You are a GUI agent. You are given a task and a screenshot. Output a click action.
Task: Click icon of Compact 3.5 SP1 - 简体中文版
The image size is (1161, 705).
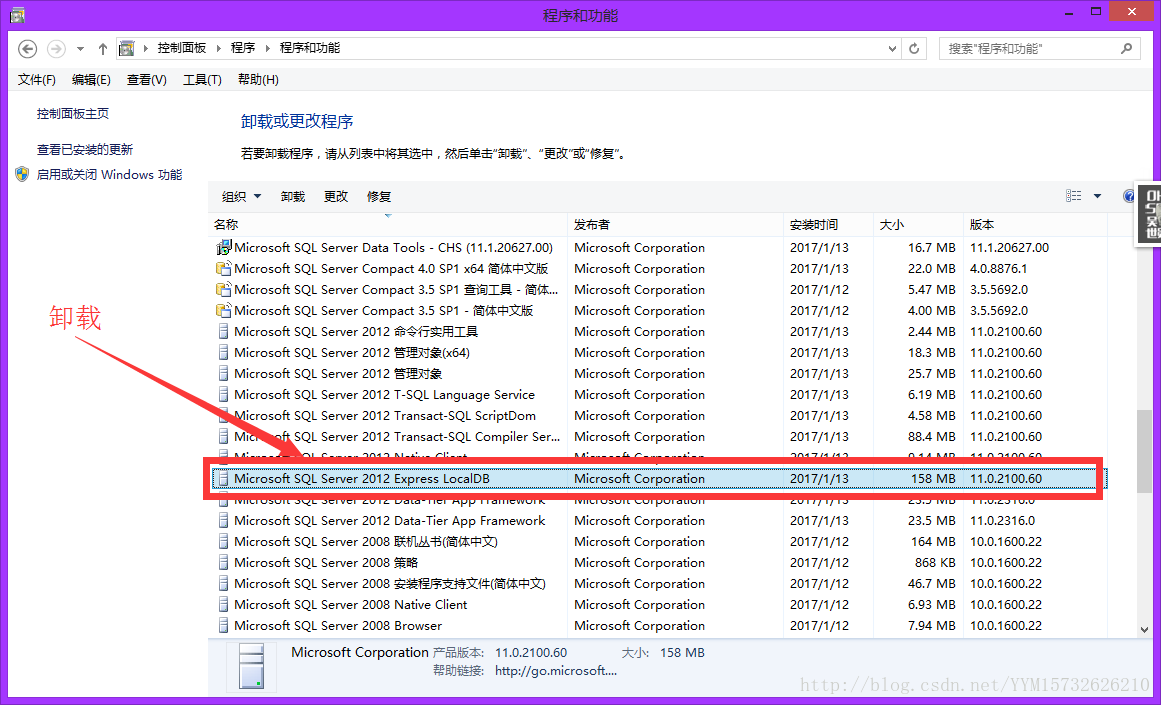click(223, 310)
